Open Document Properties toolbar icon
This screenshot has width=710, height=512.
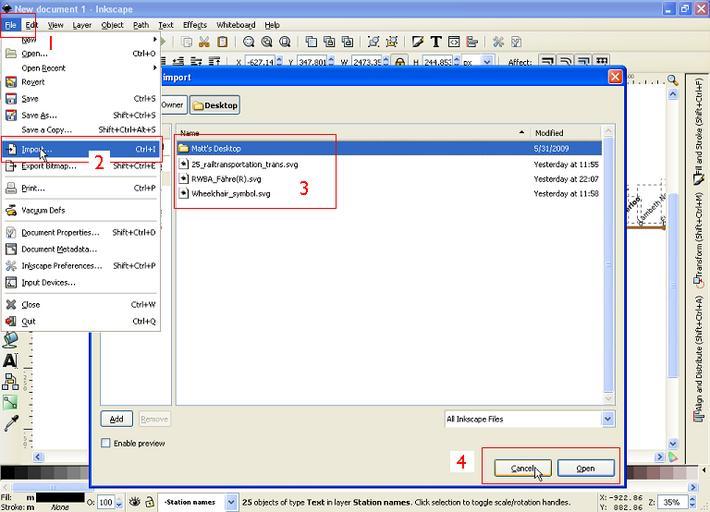pos(516,42)
